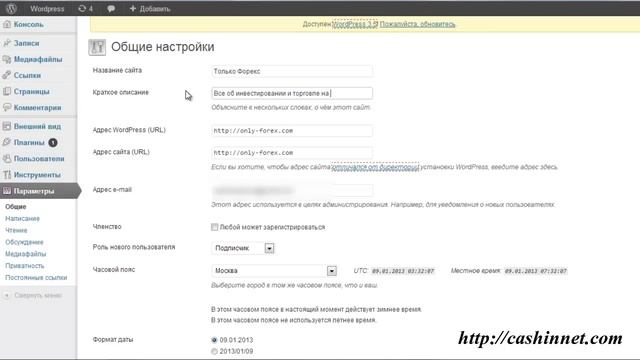Screen dimensions: 640x360
Task: Click the Ссылки chain icon
Action: (x=7, y=75)
